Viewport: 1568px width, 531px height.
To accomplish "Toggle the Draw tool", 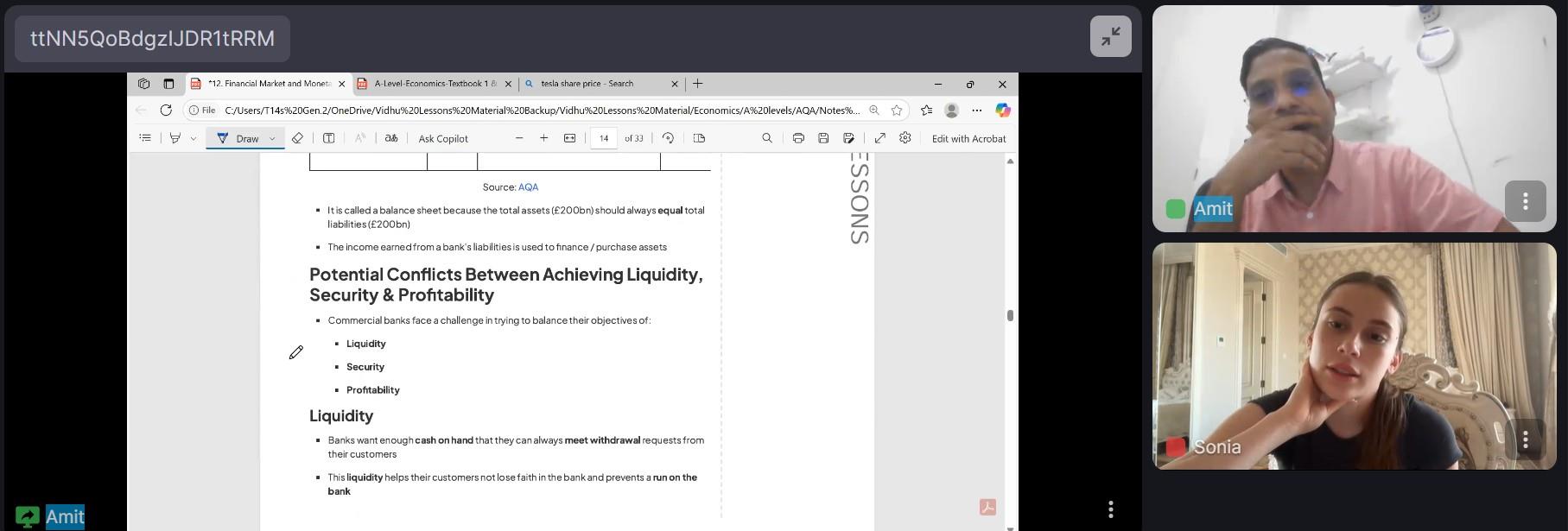I will 238,138.
